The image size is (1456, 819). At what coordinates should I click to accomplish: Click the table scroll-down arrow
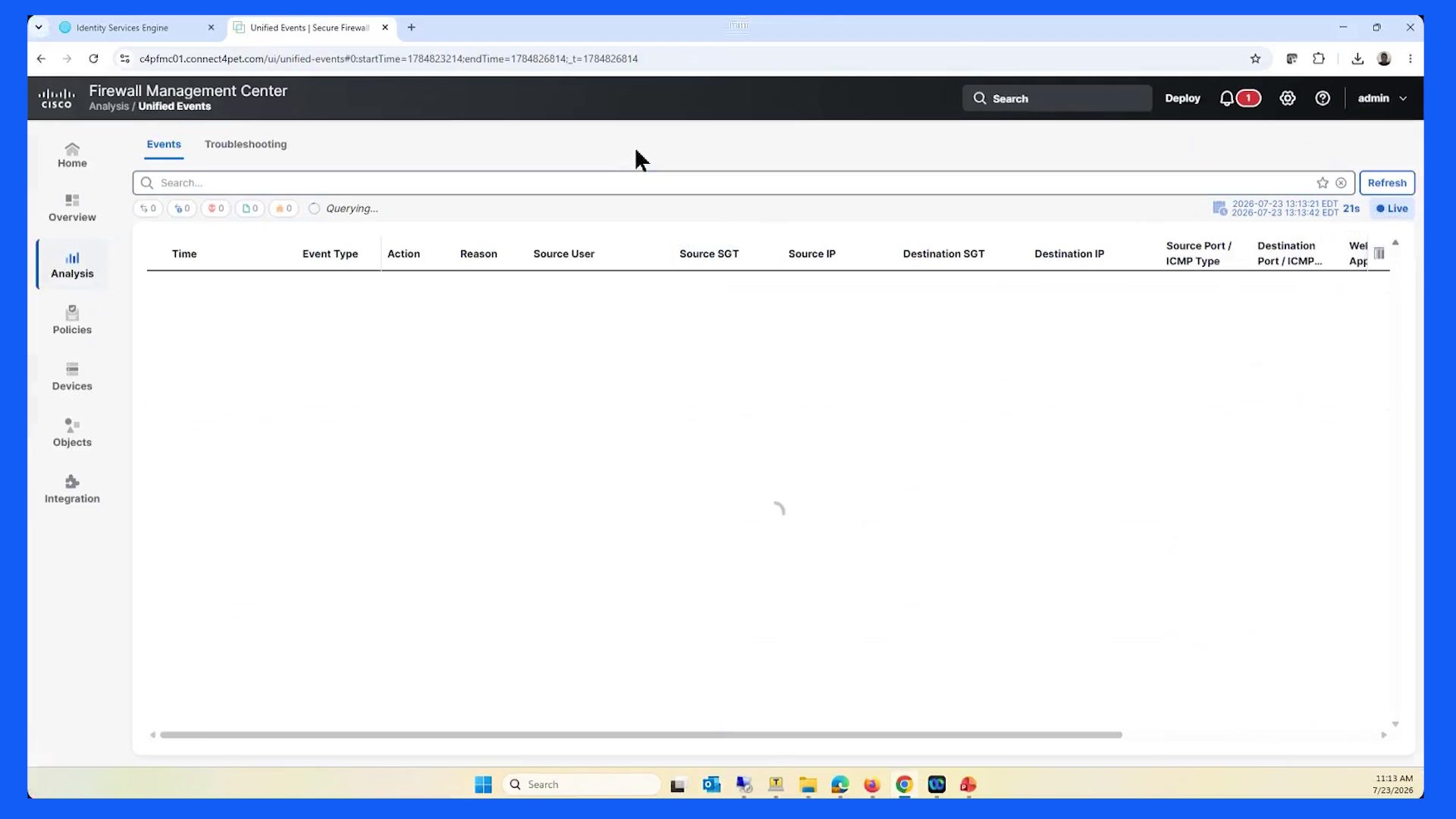pos(1395,724)
